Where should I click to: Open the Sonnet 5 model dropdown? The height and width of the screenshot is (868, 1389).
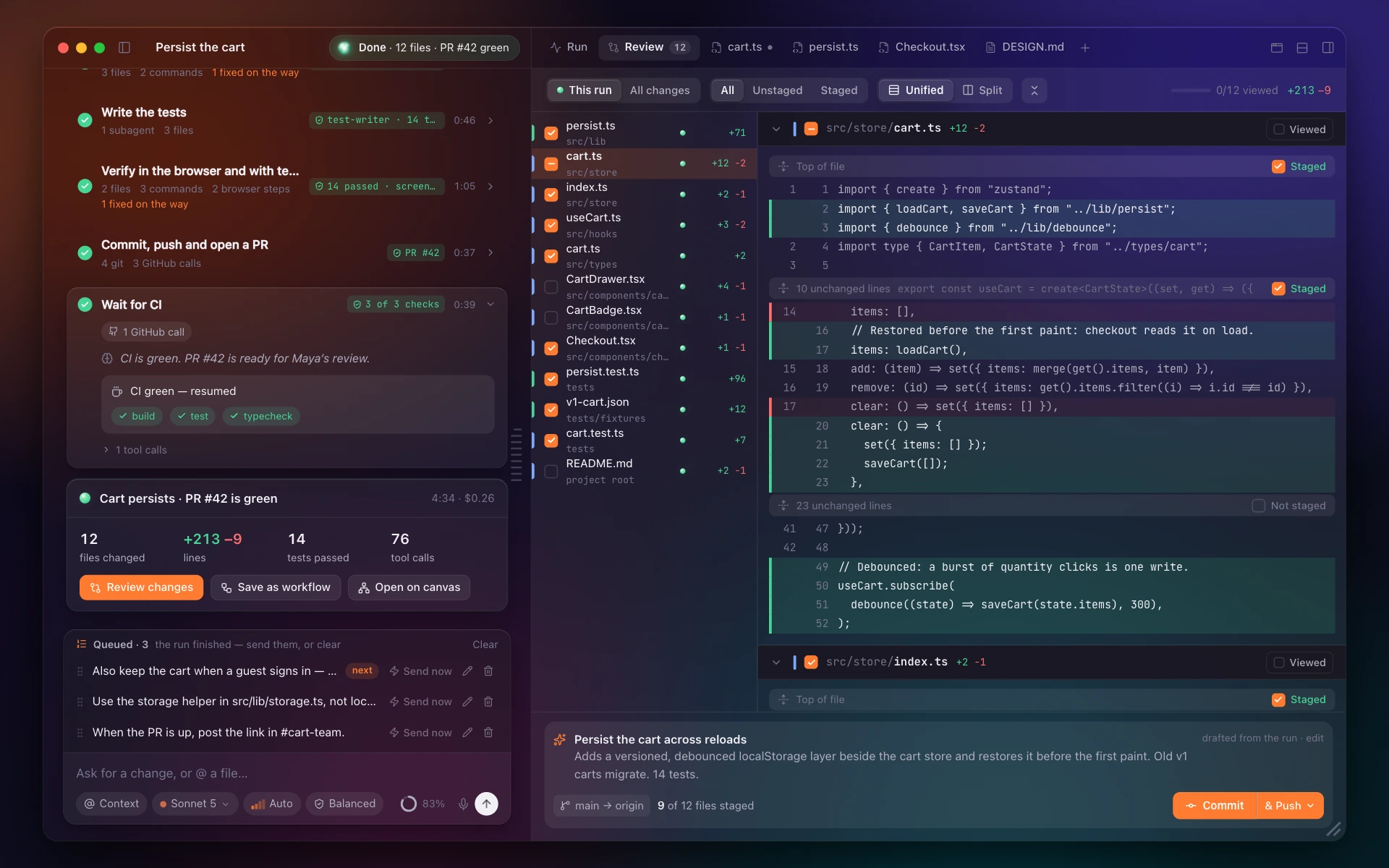click(x=194, y=804)
